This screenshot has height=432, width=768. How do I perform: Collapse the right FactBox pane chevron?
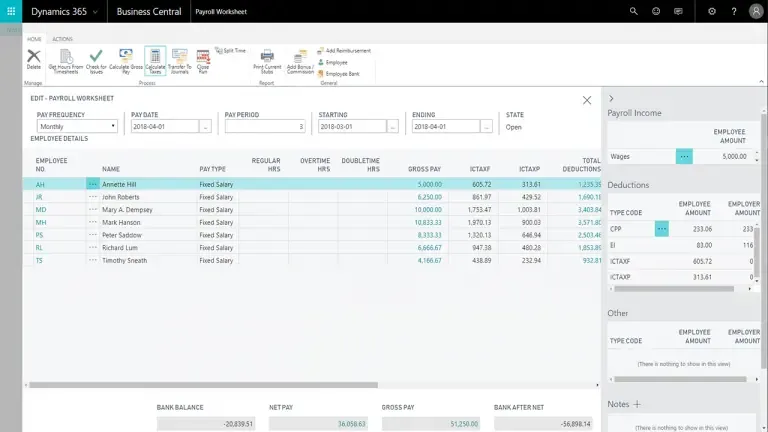tap(611, 99)
